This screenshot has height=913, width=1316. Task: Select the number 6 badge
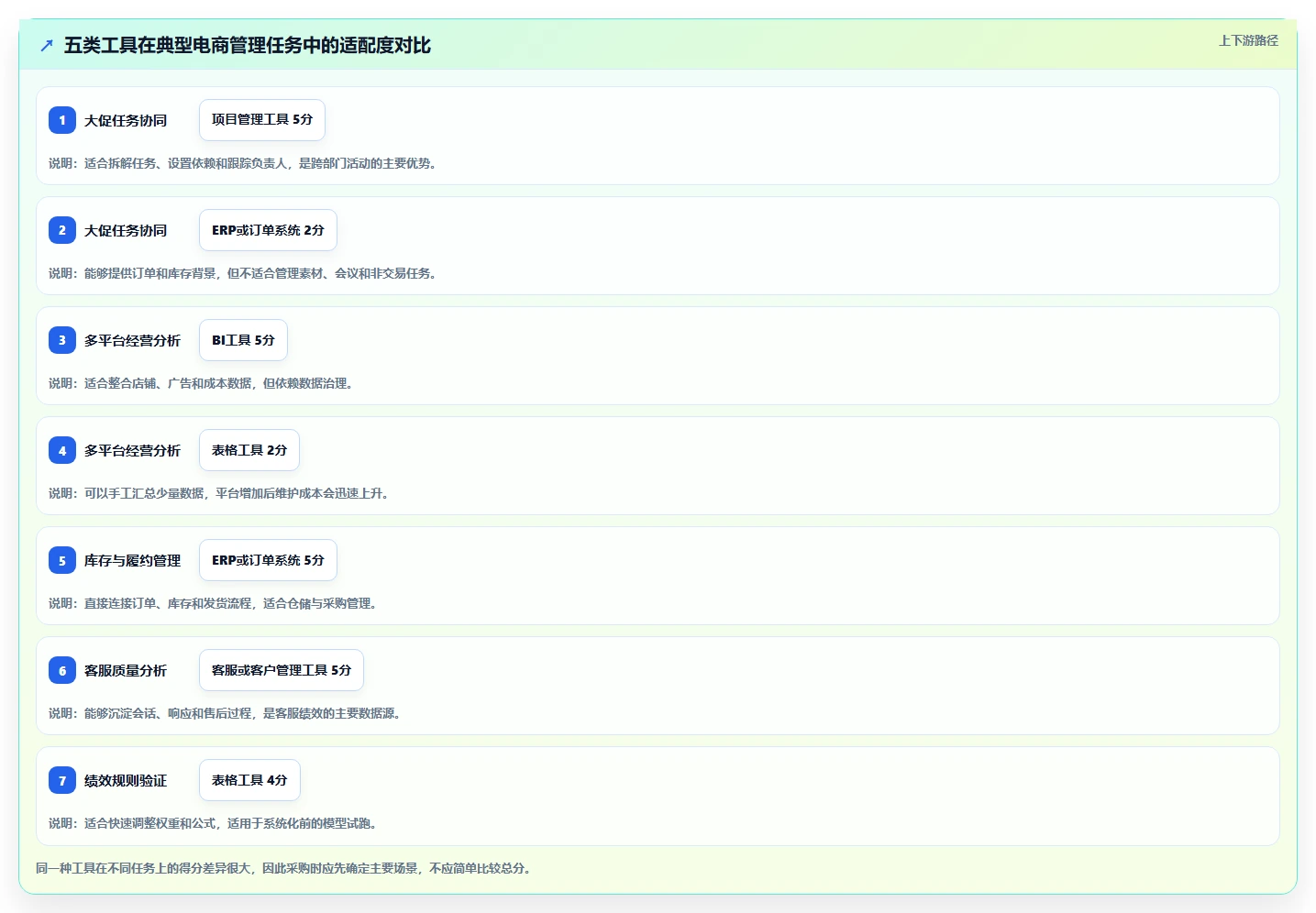click(62, 670)
